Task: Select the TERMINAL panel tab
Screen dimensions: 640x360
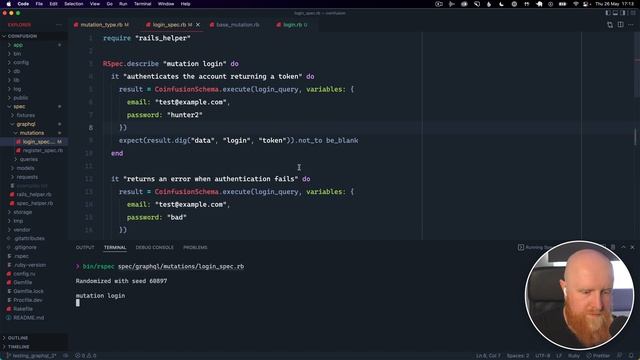Action: coord(115,247)
